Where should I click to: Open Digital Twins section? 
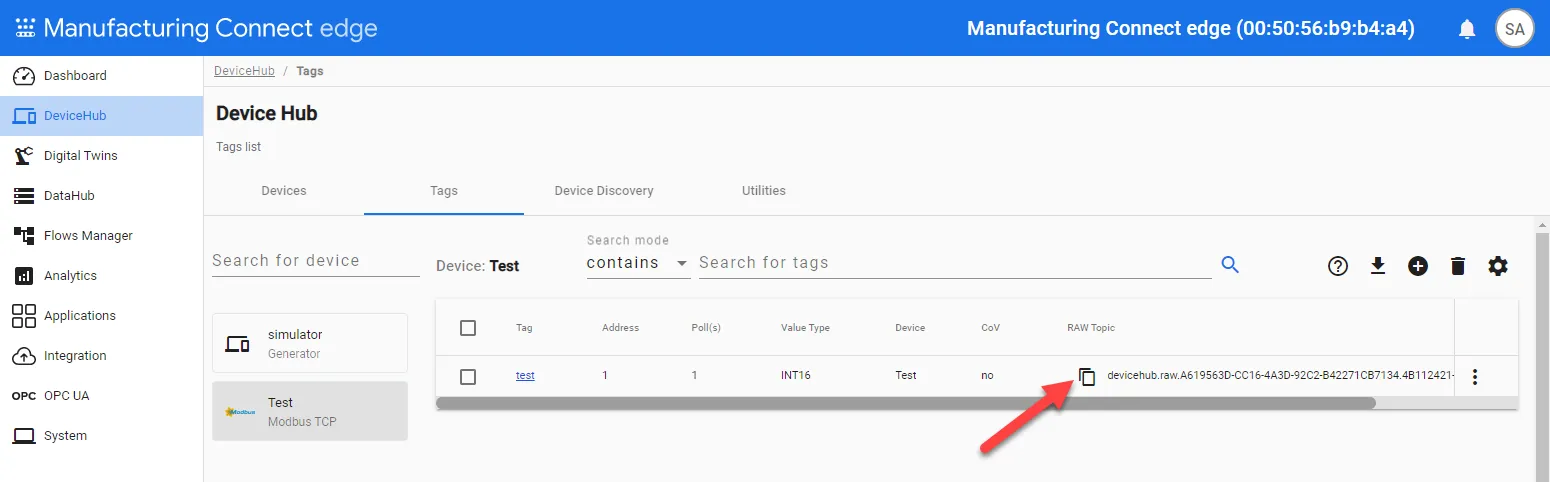click(101, 156)
